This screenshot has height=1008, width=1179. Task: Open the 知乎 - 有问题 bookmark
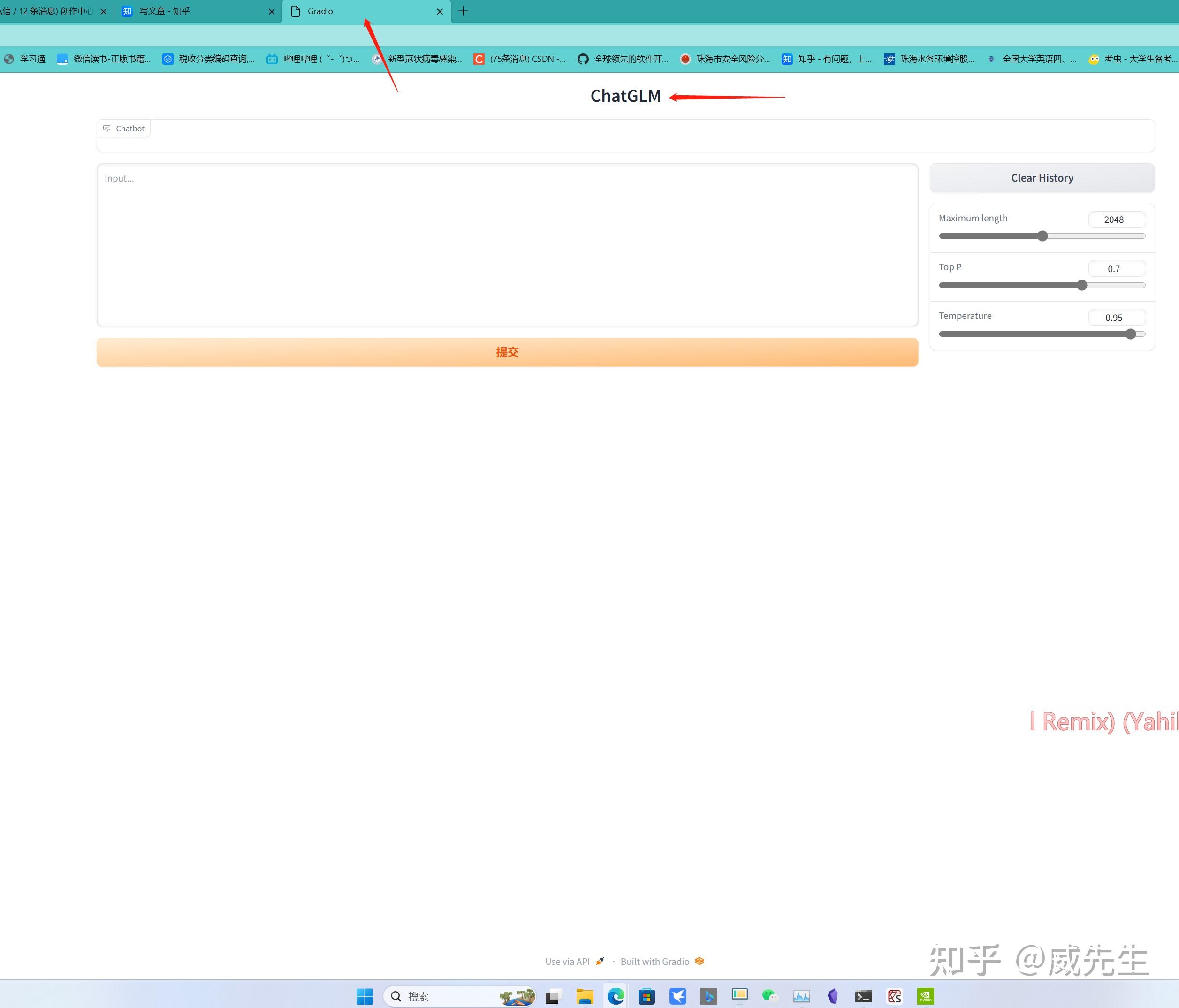coord(827,59)
